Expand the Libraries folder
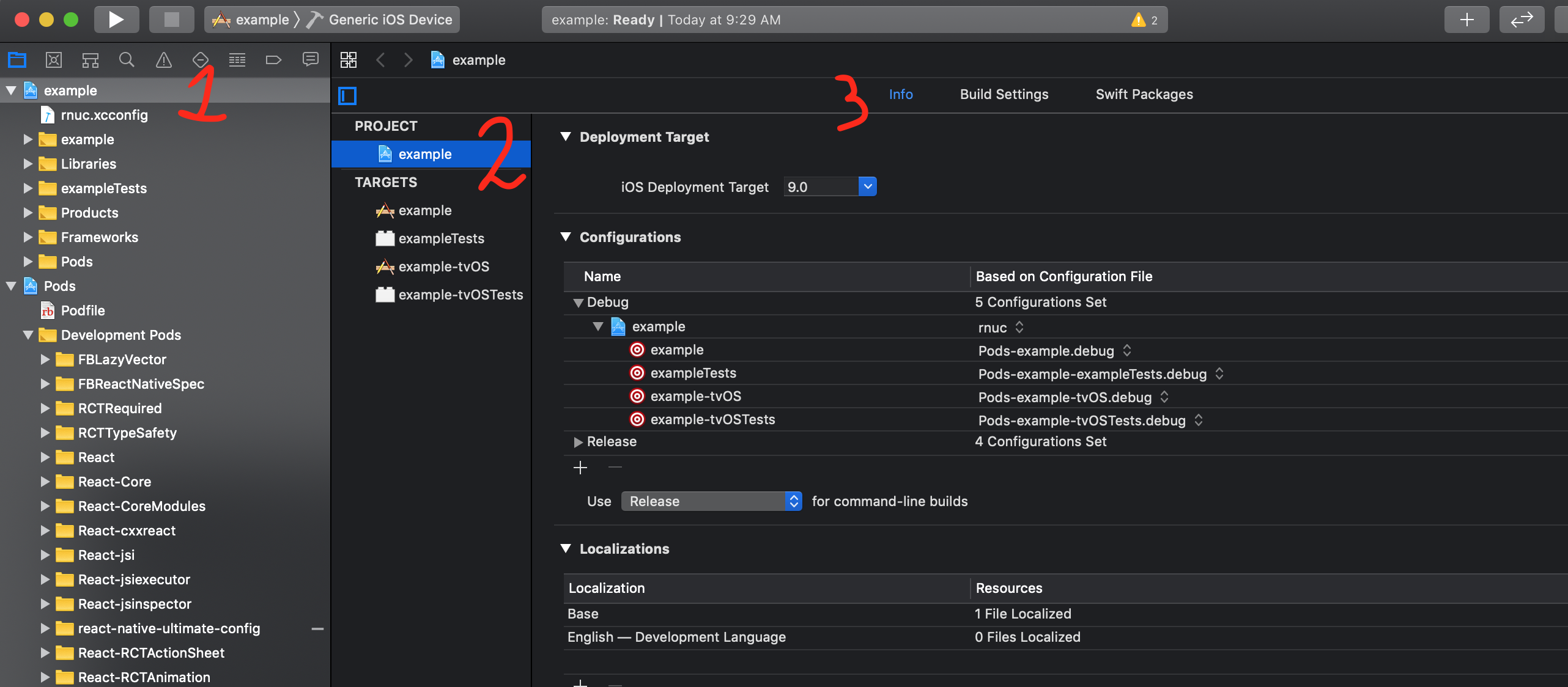 (x=28, y=164)
